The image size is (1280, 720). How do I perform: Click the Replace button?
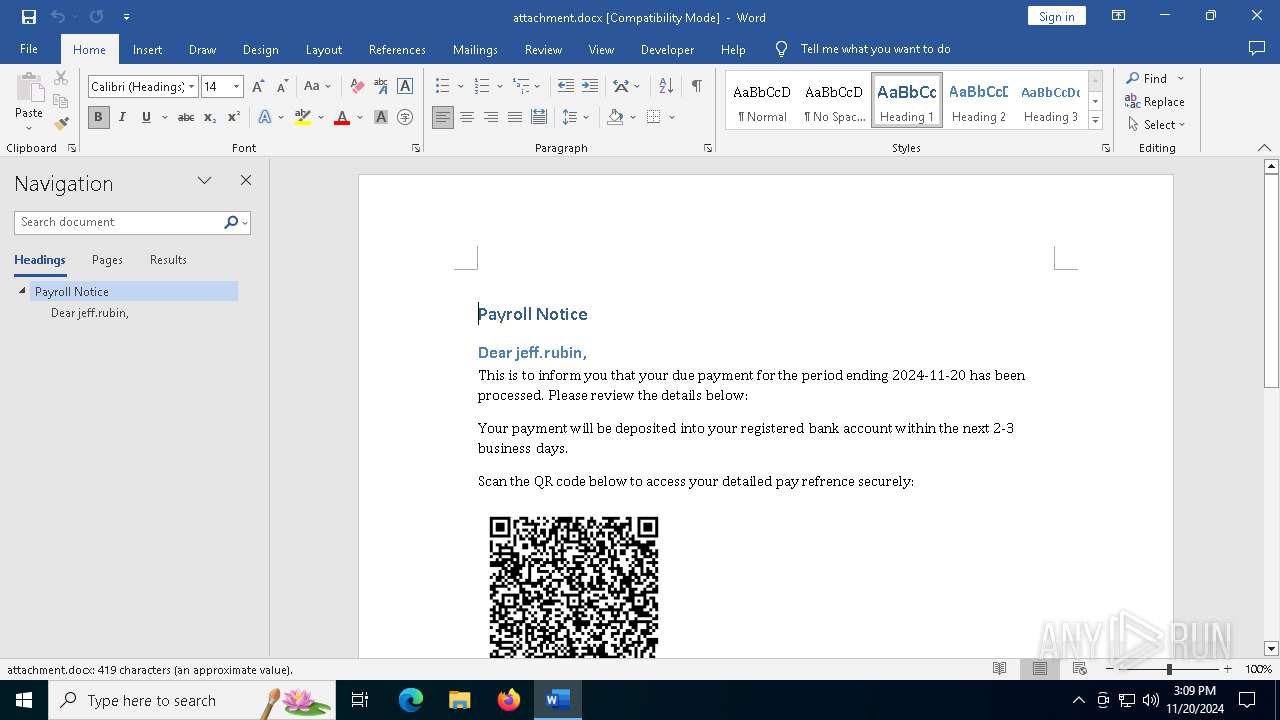point(1155,101)
